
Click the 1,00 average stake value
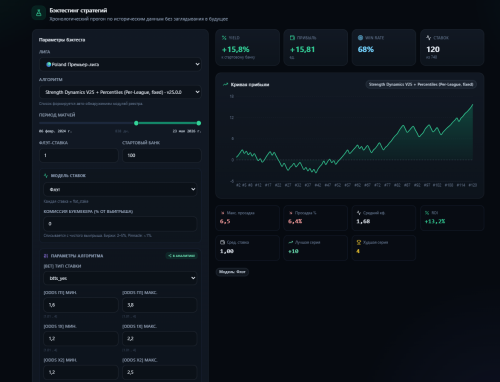tap(227, 251)
